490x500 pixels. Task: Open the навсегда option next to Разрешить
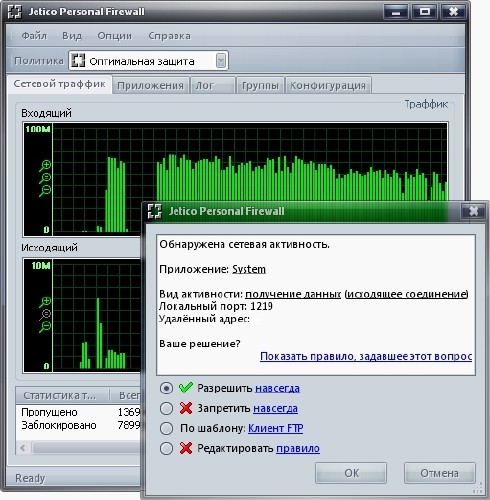point(277,388)
